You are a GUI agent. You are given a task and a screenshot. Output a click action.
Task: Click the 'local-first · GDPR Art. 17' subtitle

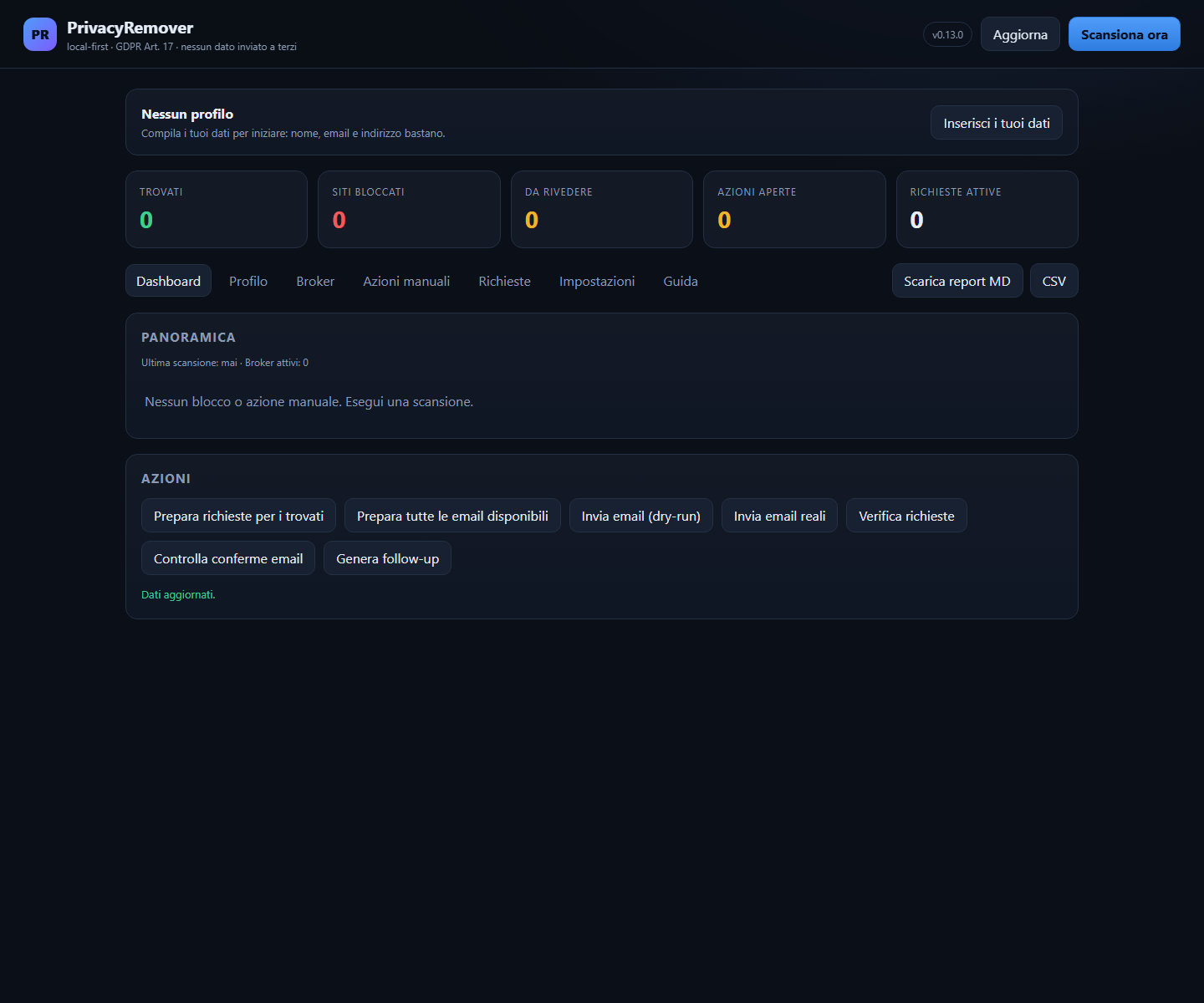[x=181, y=47]
